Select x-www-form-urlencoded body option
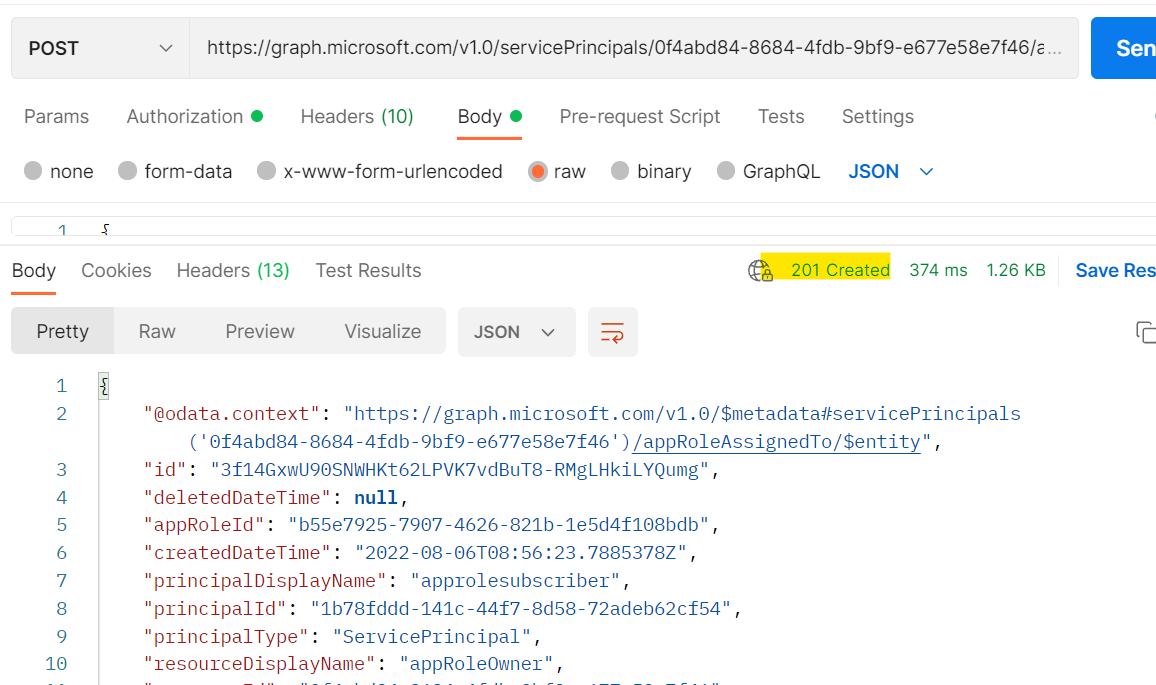 266,171
